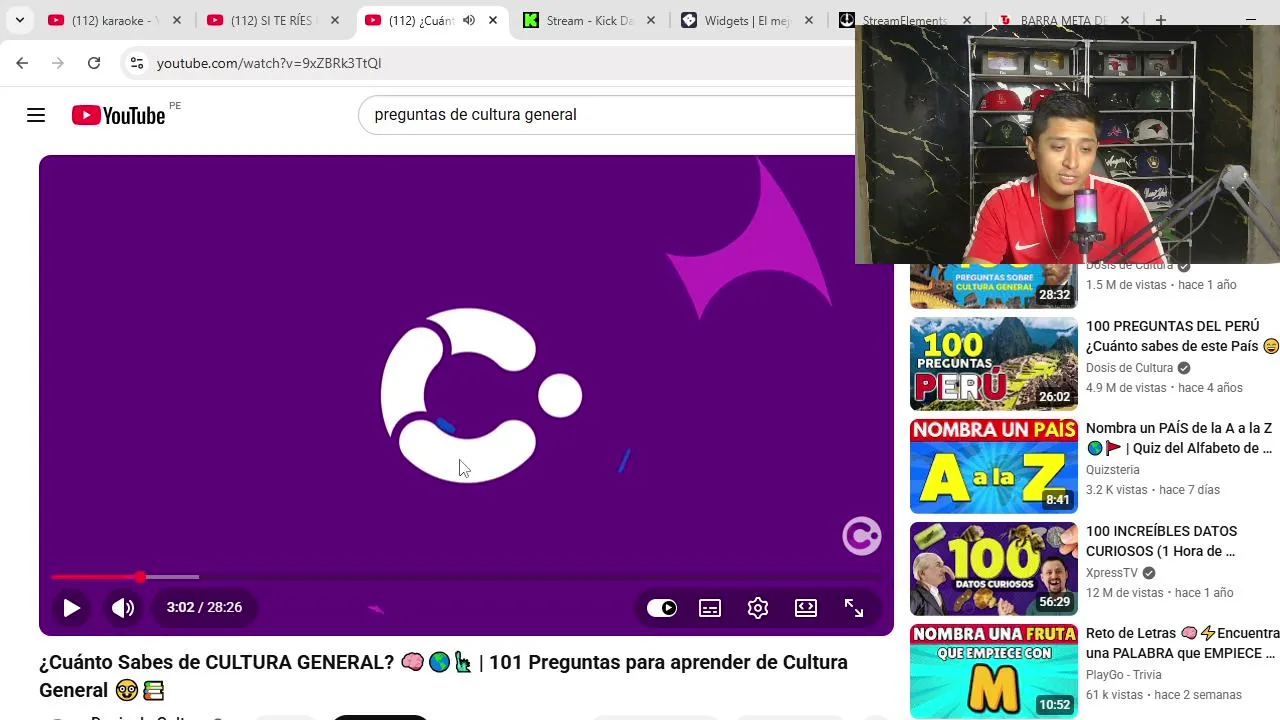1280x720 pixels.
Task: Open the Nombra un PAÍS de la A a la Z title
Action: (x=1179, y=438)
